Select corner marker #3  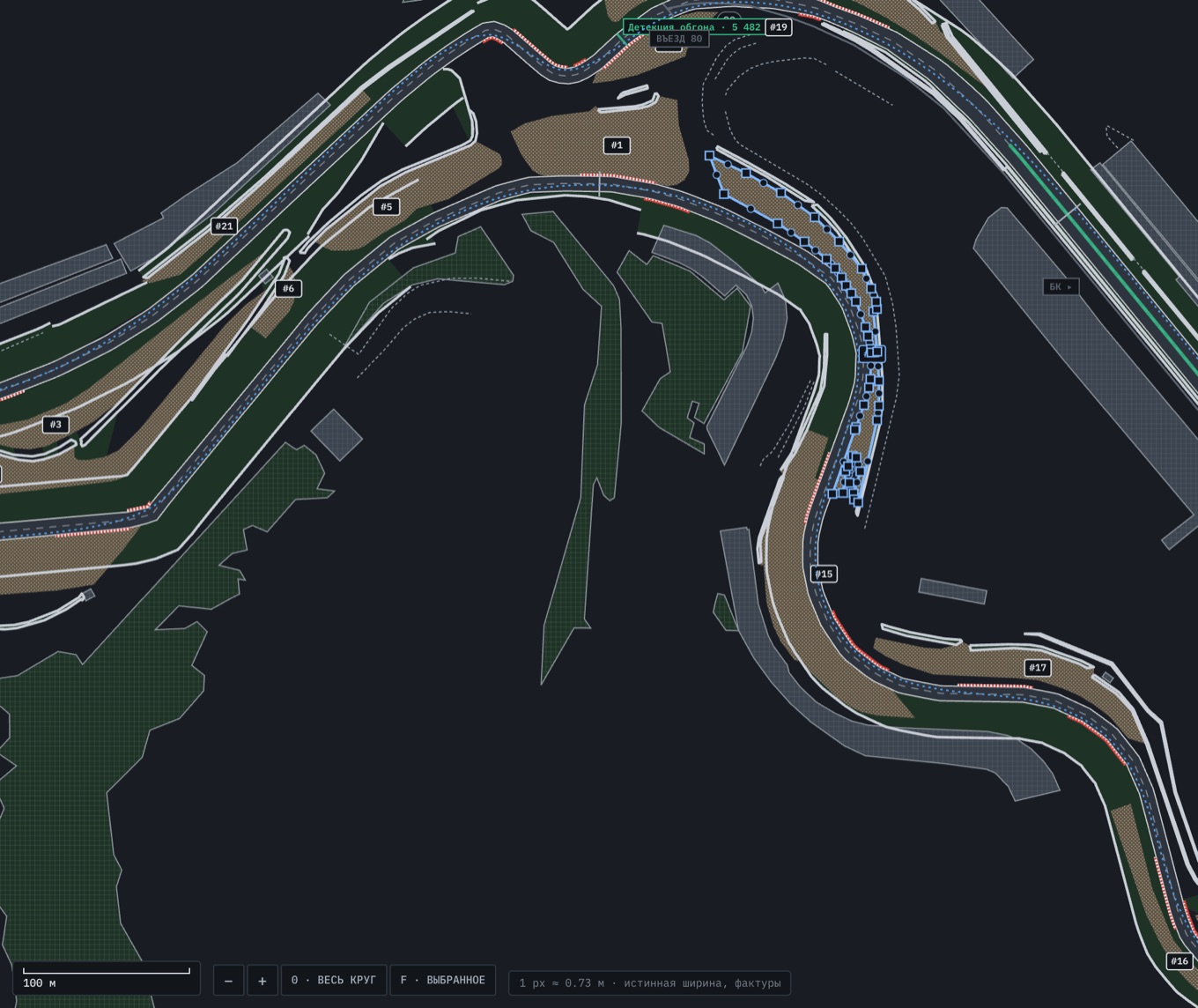coord(55,425)
